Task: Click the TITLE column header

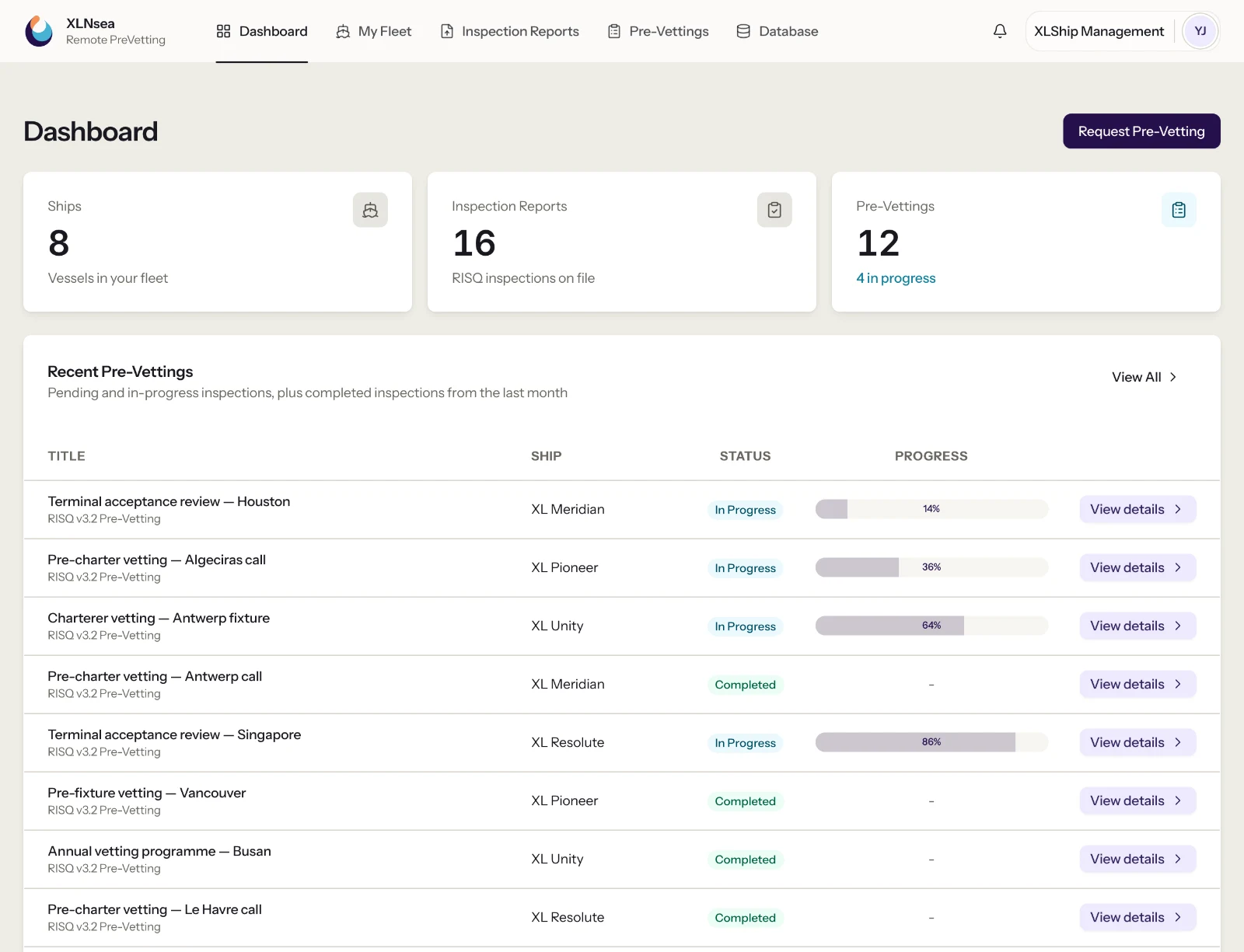Action: pos(67,456)
